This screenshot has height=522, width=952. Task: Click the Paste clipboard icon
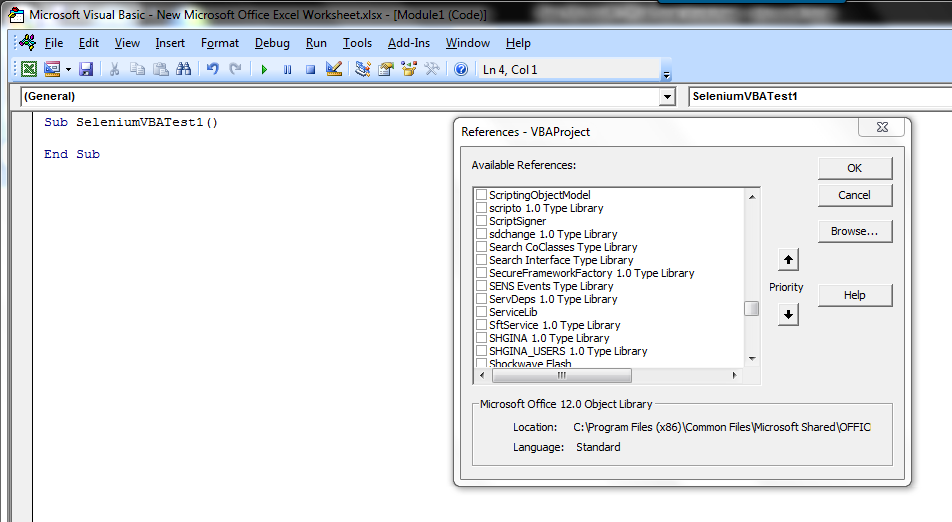point(161,69)
